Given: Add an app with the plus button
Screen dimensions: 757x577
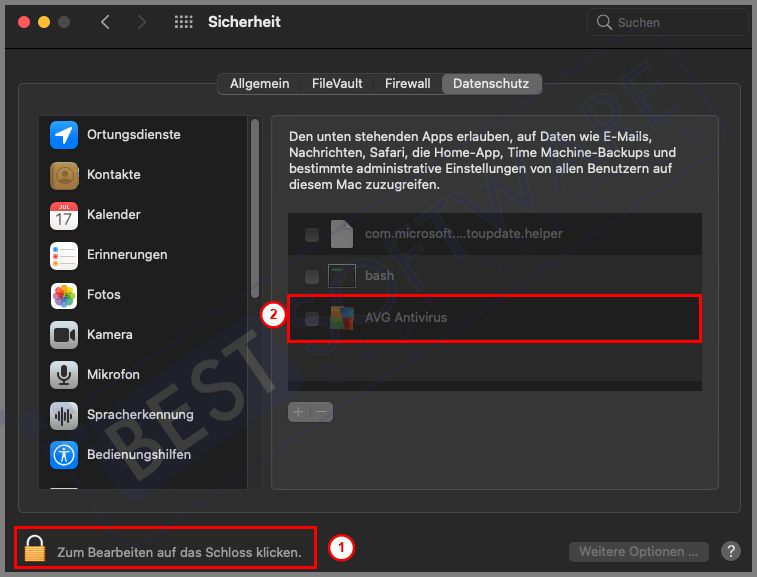Looking at the screenshot, I should [x=299, y=412].
